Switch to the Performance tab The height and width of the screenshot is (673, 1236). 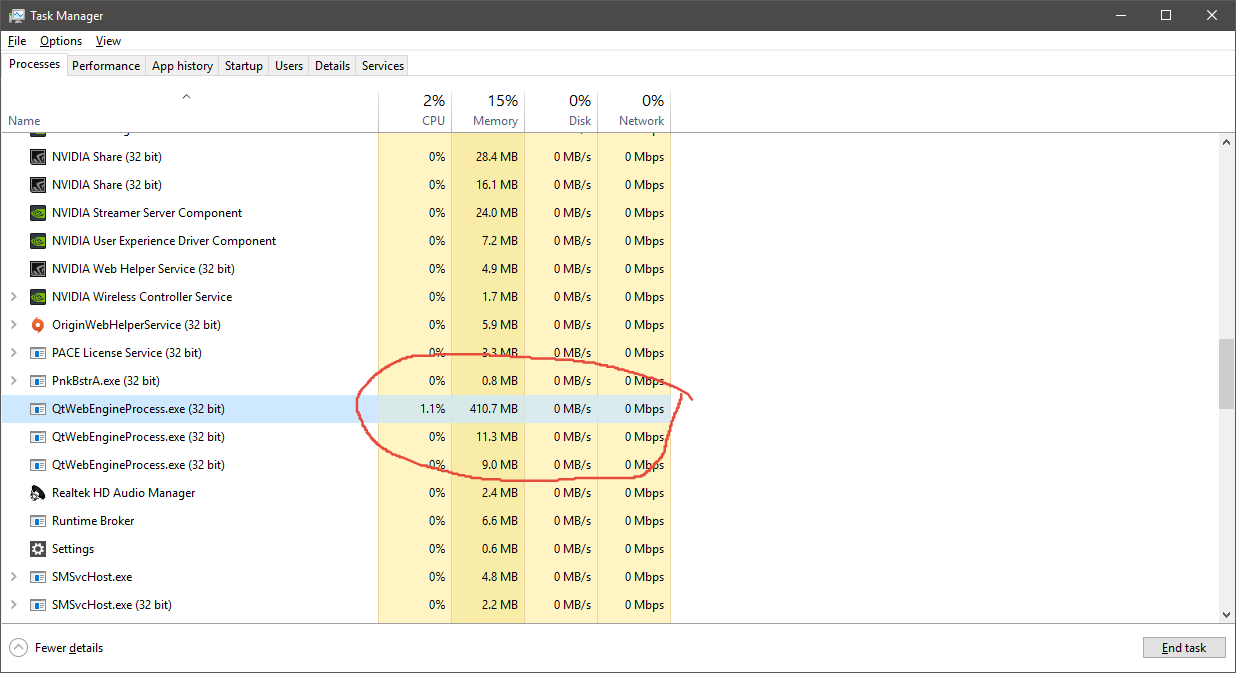[x=106, y=65]
